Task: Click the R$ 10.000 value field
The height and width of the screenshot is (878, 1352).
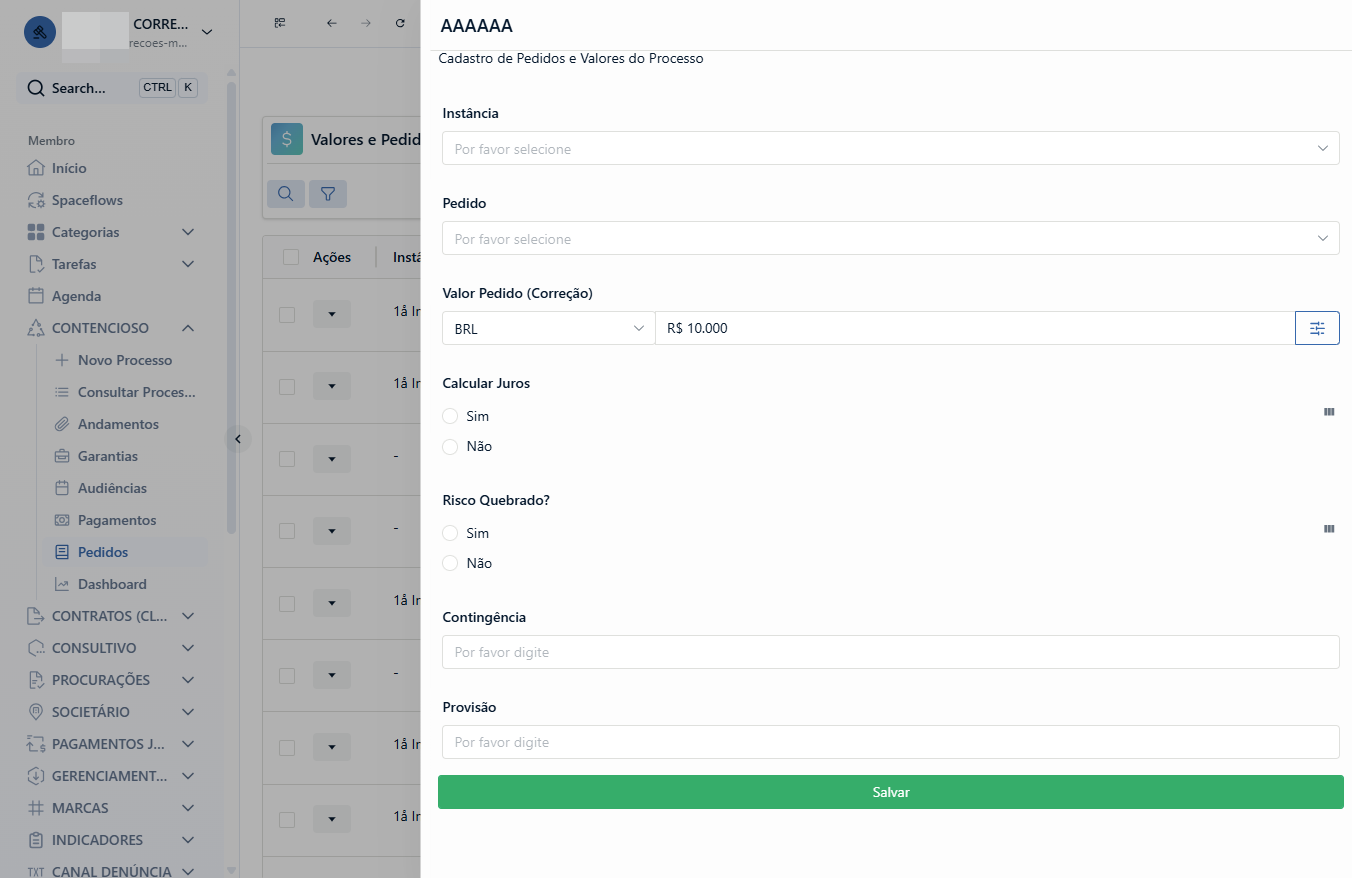Action: (x=975, y=328)
